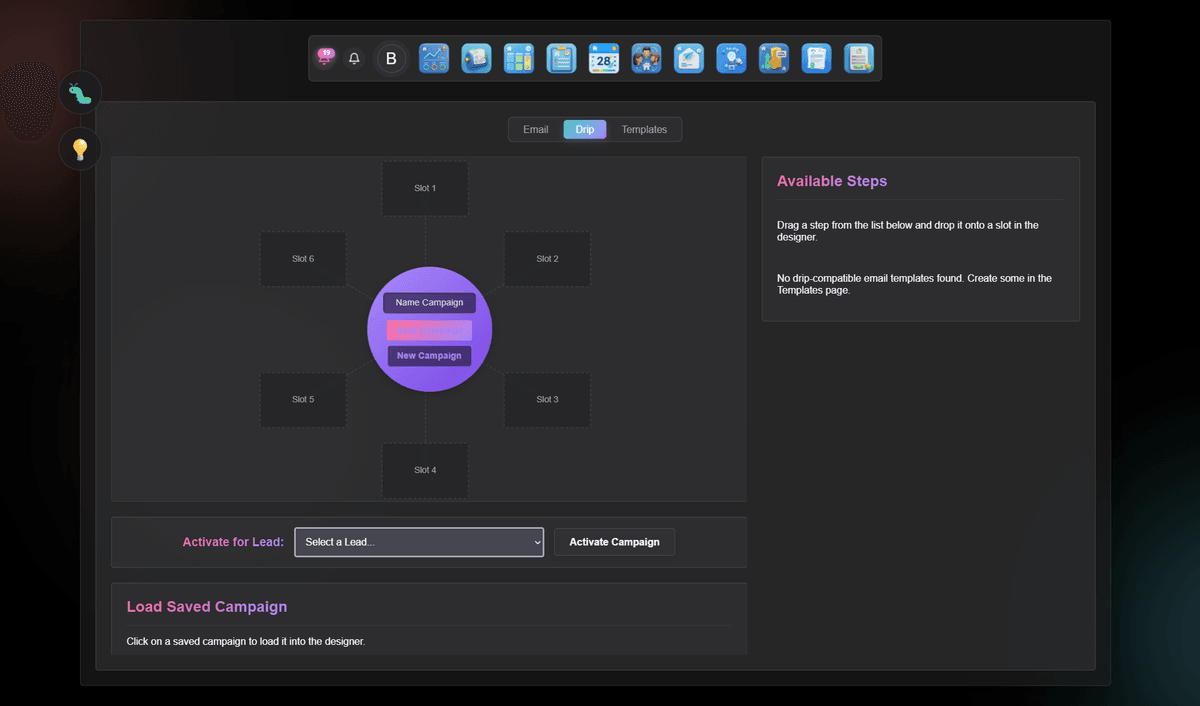Open the people/contacts group icon
The width and height of the screenshot is (1200, 706).
[x=646, y=59]
